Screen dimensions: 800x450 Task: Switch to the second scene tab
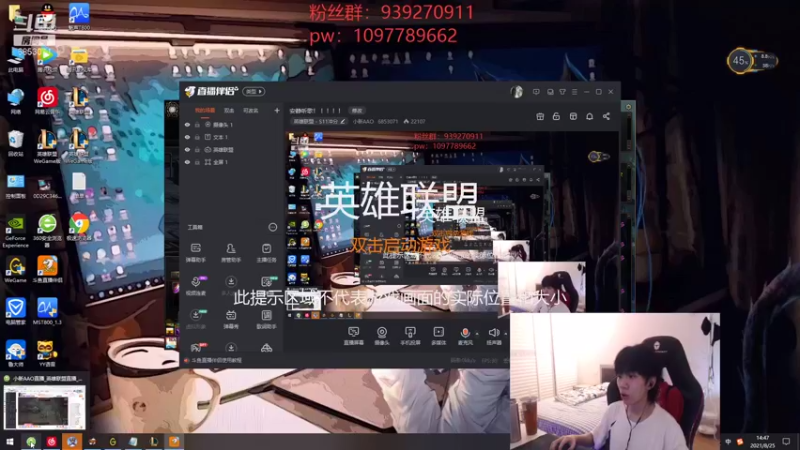(229, 110)
